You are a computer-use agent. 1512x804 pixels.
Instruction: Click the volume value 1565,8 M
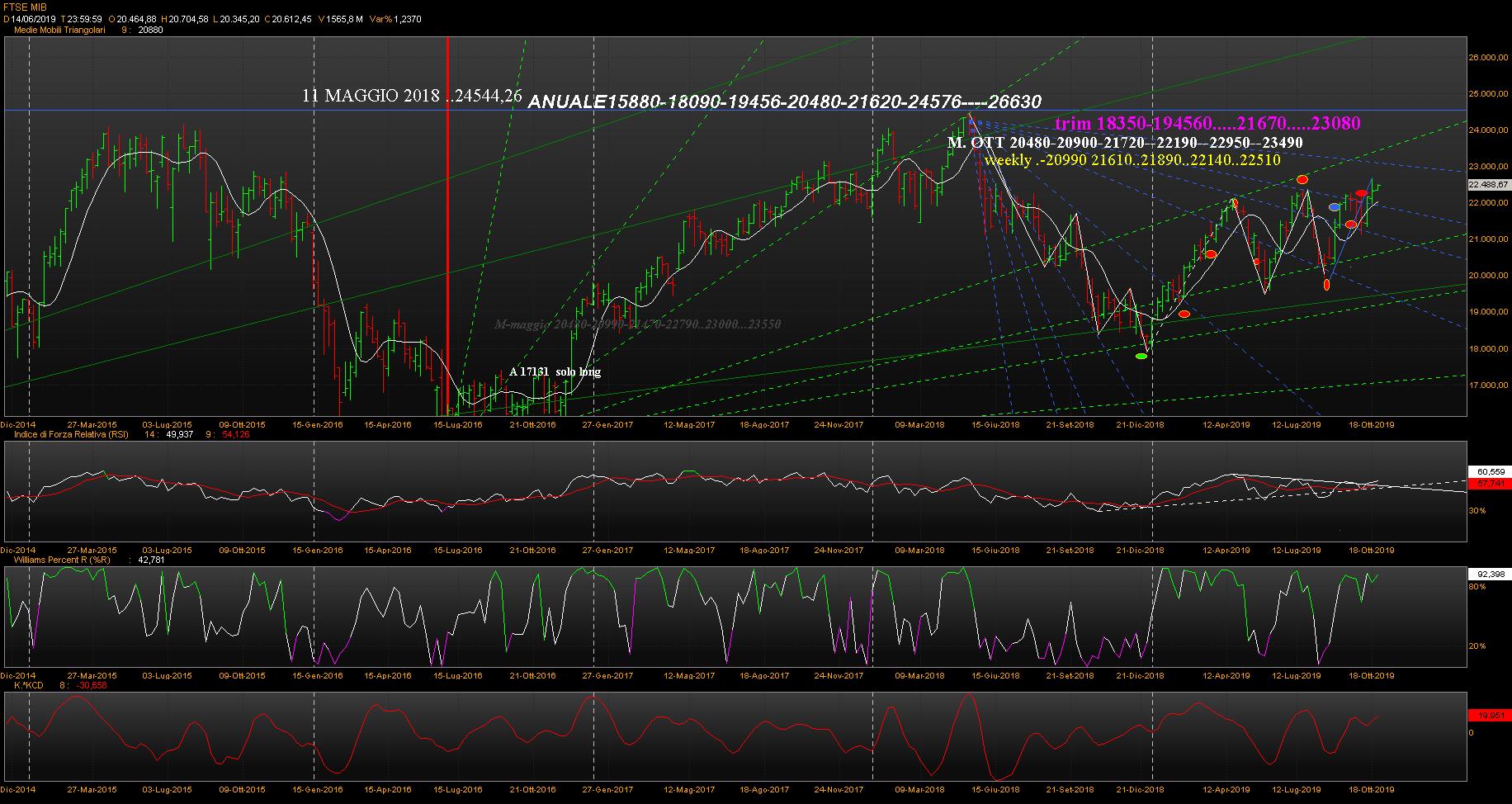point(343,18)
